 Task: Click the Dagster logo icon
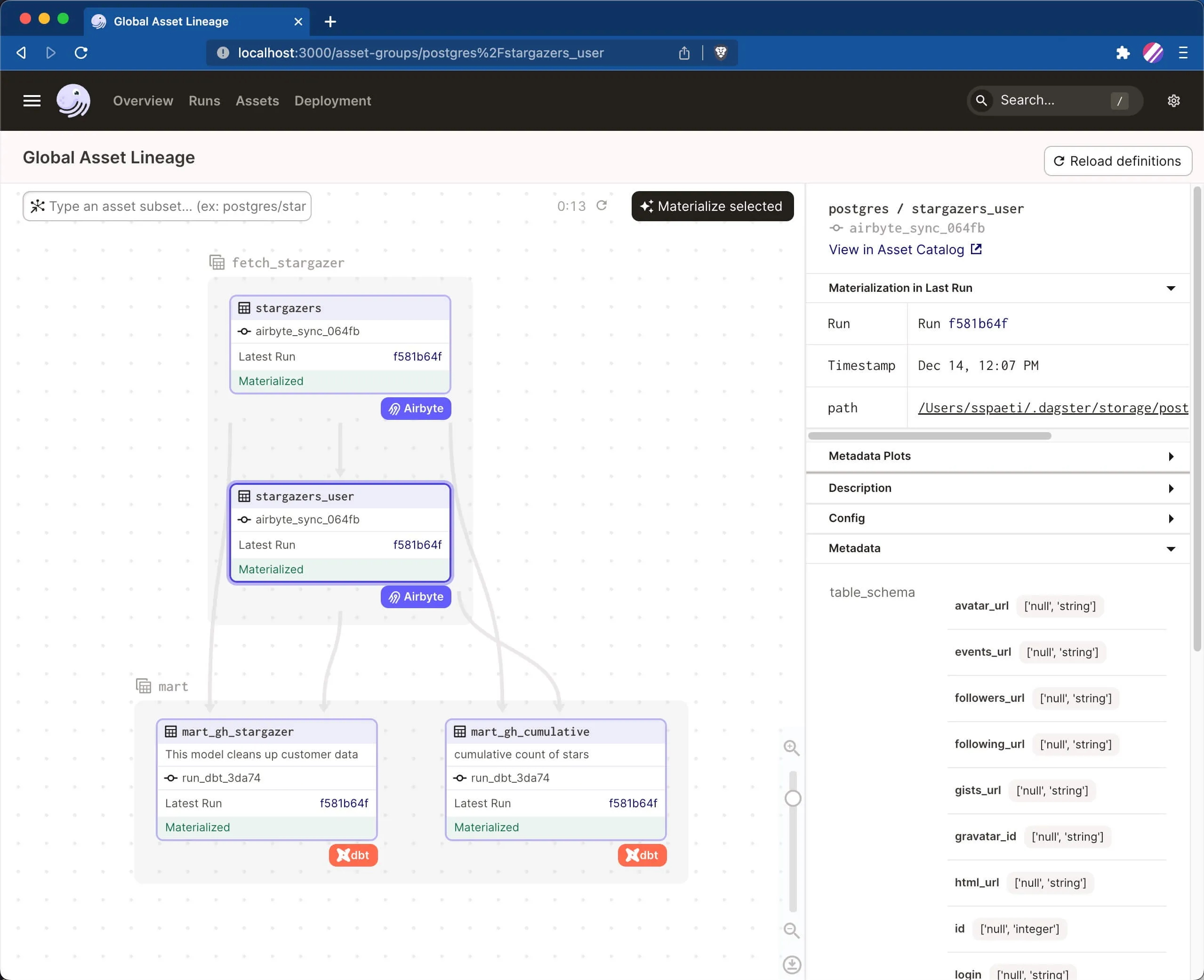click(x=73, y=100)
